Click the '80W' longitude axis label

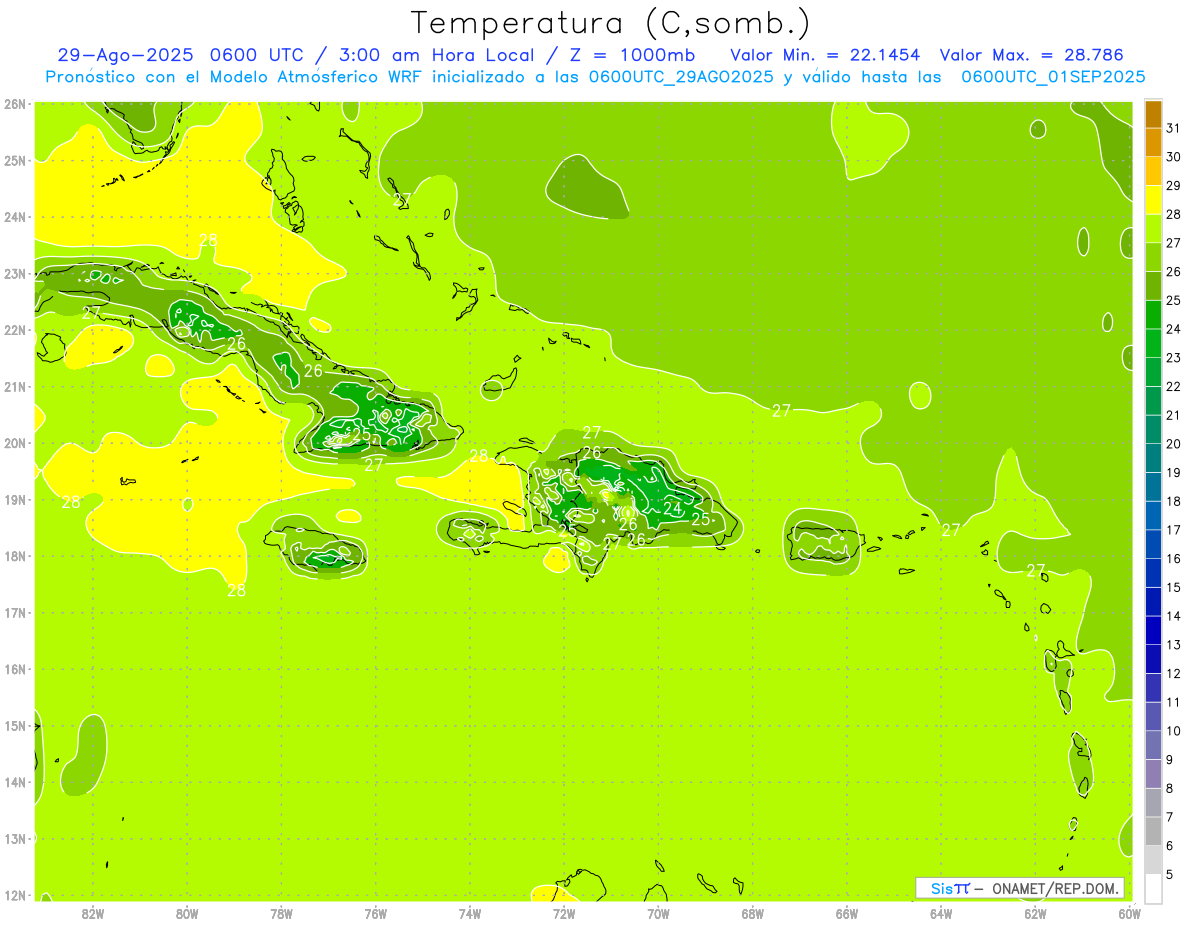coord(187,913)
